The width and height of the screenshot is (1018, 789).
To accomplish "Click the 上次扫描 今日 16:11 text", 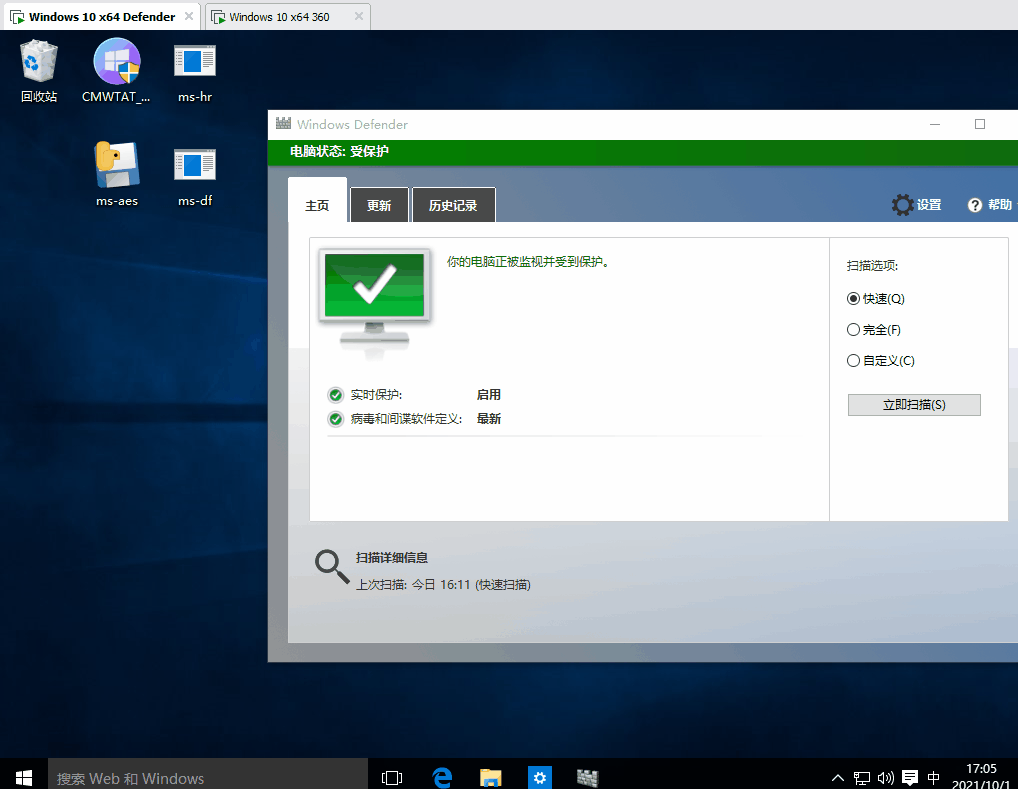I will coord(443,584).
